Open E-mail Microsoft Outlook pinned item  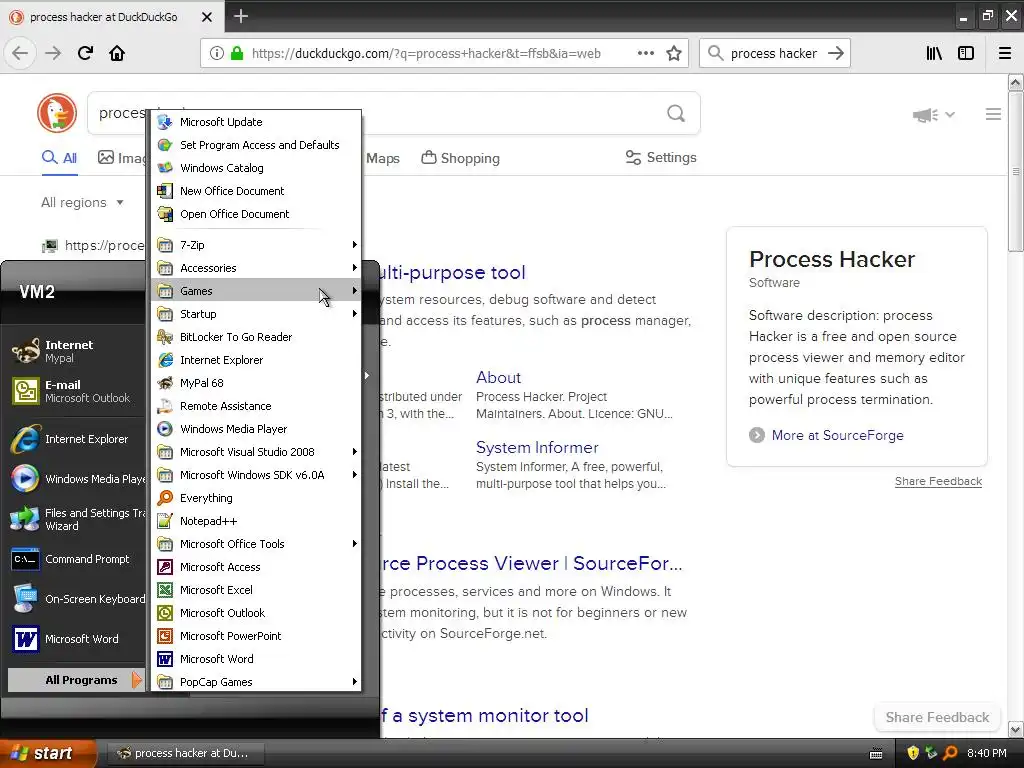[x=76, y=391]
